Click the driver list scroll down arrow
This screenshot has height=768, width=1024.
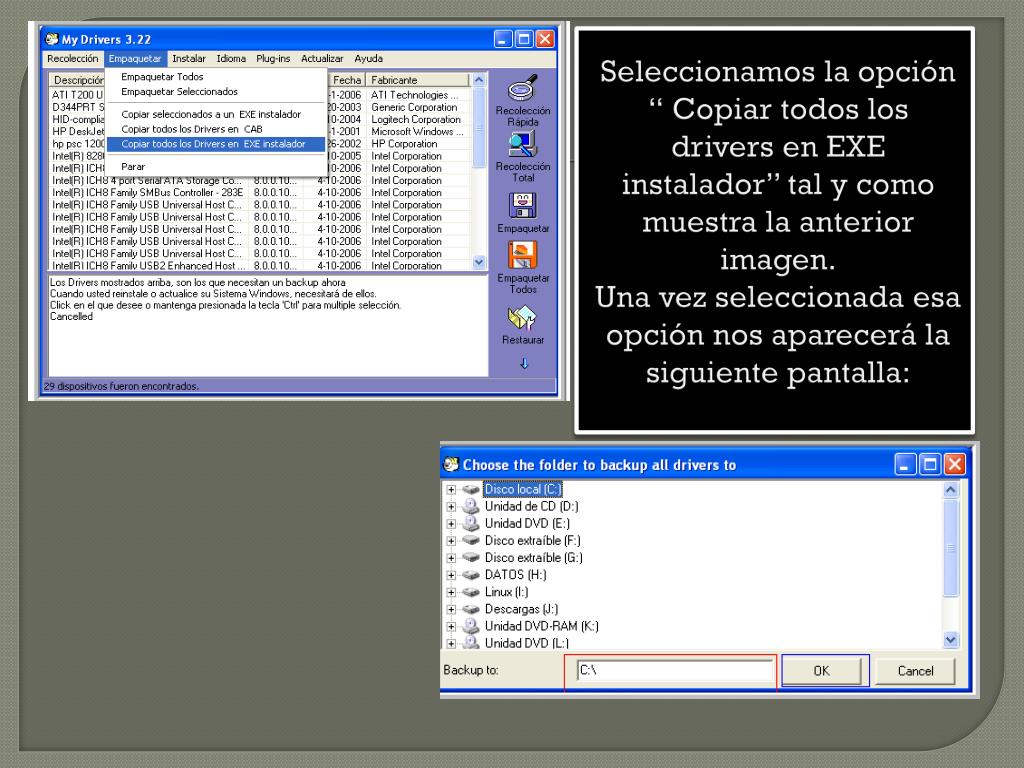pos(479,262)
